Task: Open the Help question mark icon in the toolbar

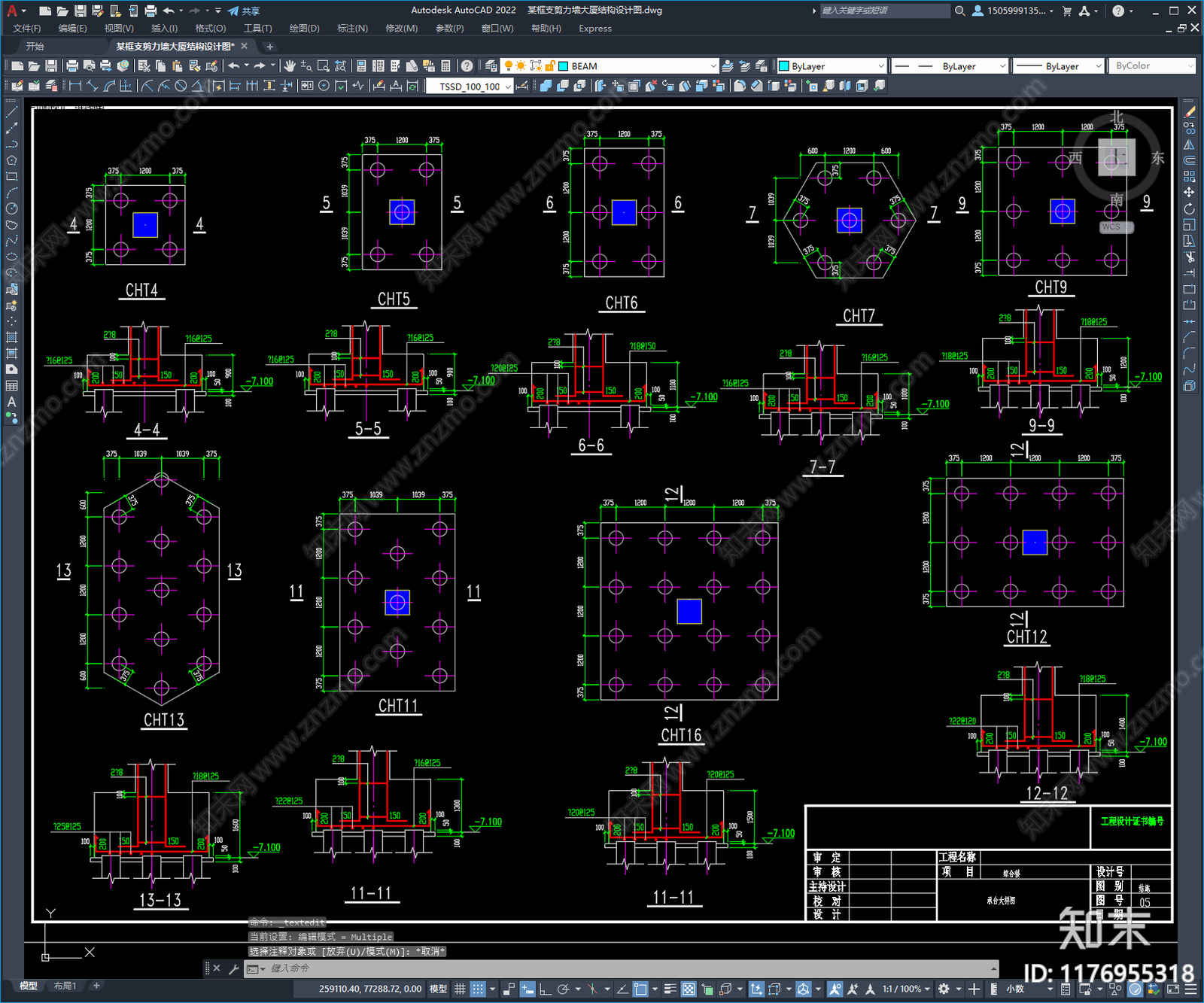Action: (467, 66)
